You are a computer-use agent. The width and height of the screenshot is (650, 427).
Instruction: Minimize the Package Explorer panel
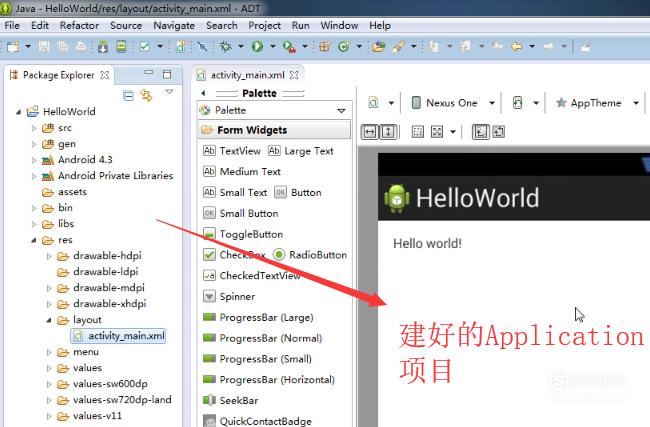coord(148,73)
